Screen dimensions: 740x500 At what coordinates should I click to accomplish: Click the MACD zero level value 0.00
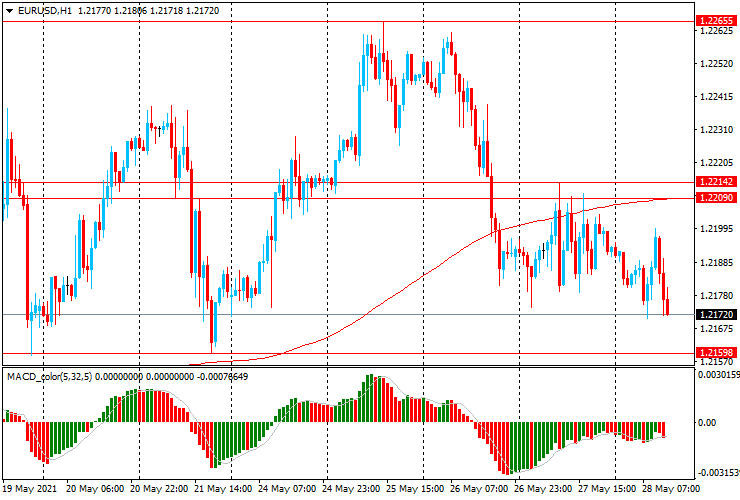(707, 422)
